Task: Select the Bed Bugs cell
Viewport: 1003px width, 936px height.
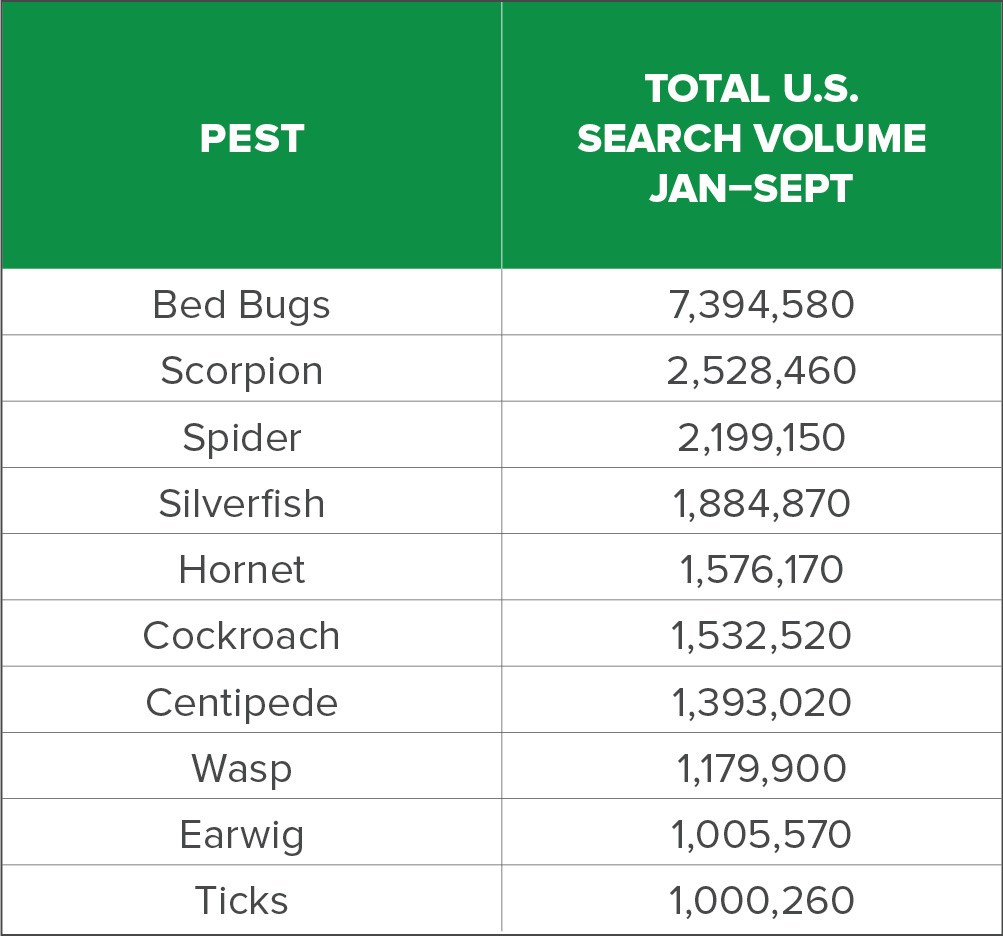Action: [x=241, y=305]
